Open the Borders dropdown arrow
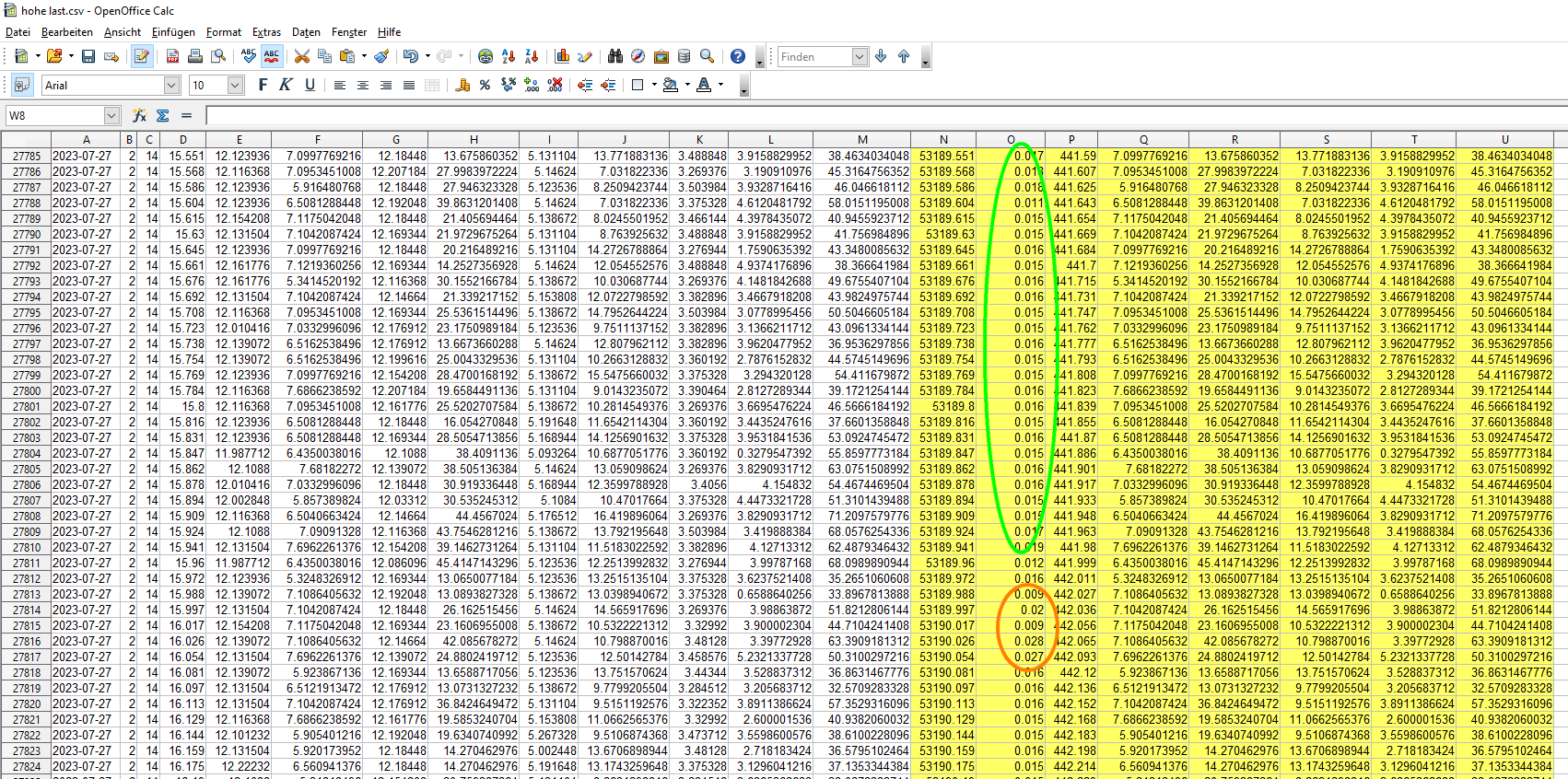1568x779 pixels. click(654, 85)
